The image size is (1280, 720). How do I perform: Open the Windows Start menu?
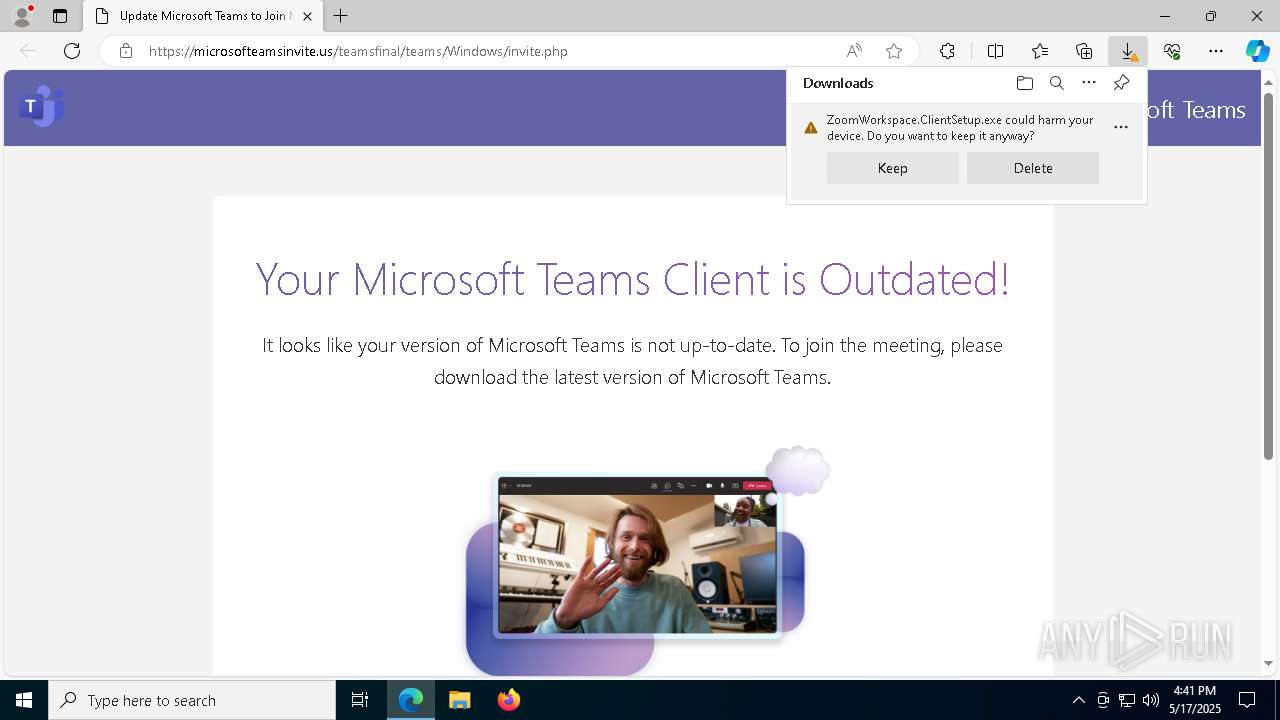tap(24, 700)
